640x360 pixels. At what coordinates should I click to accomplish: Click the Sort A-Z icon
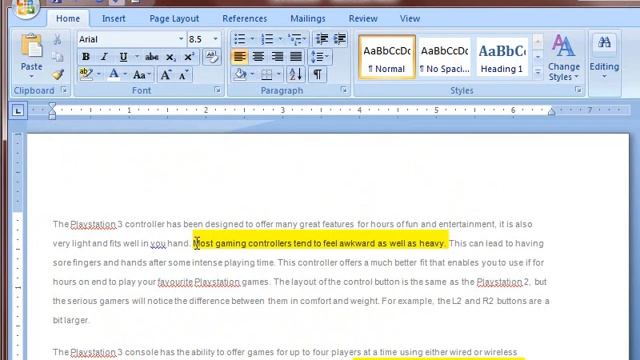pos(296,74)
